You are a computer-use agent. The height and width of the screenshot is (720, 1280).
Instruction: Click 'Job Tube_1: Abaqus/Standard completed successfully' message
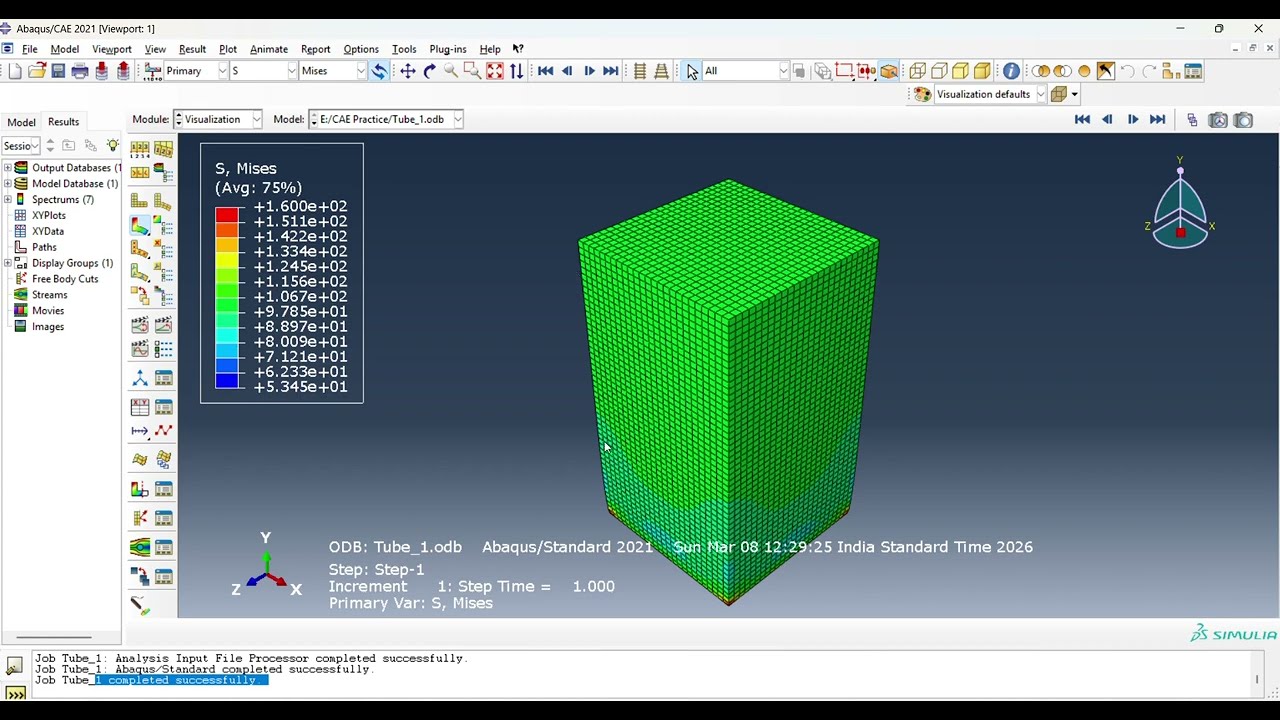tap(204, 669)
